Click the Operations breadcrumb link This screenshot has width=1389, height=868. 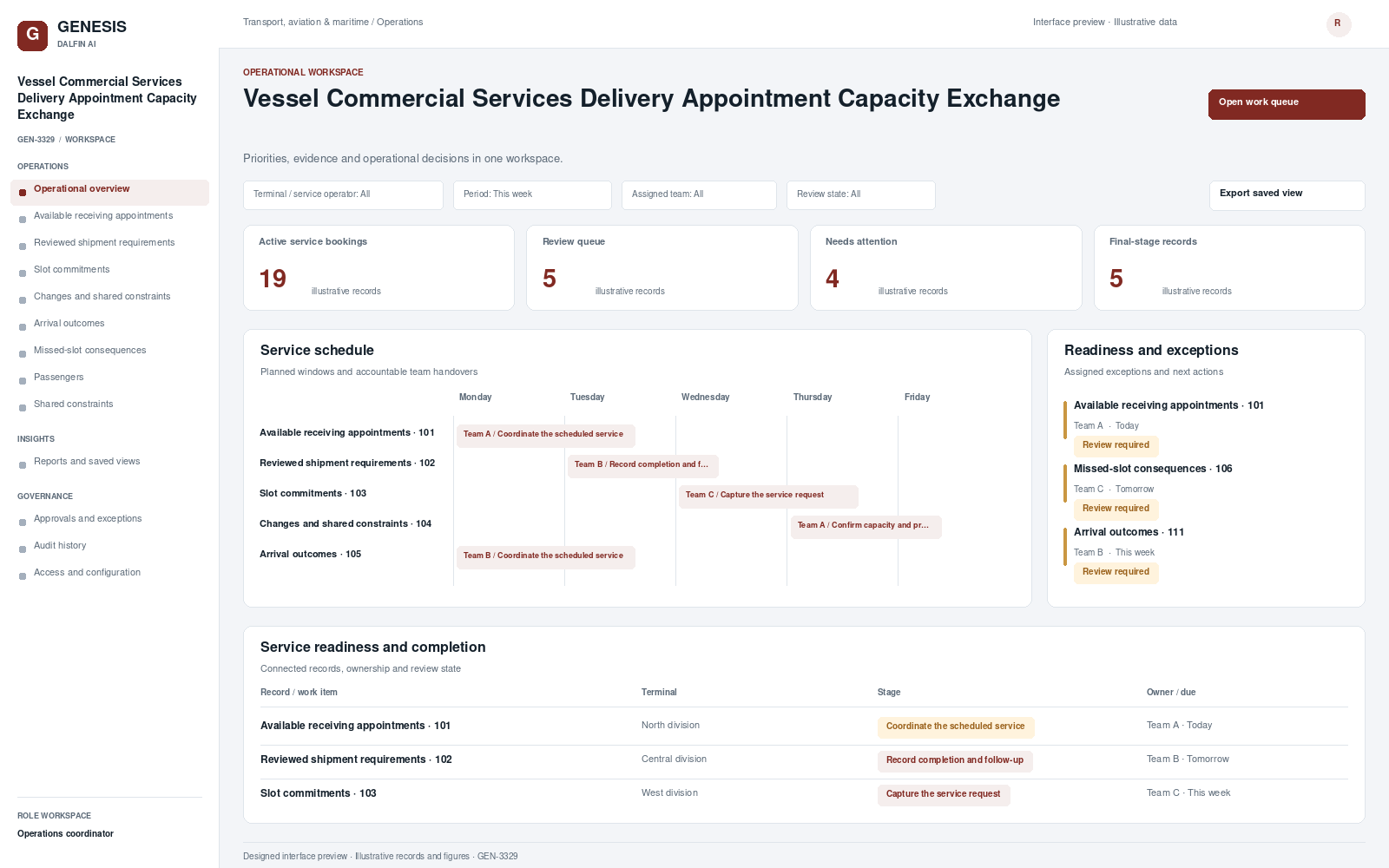point(399,23)
